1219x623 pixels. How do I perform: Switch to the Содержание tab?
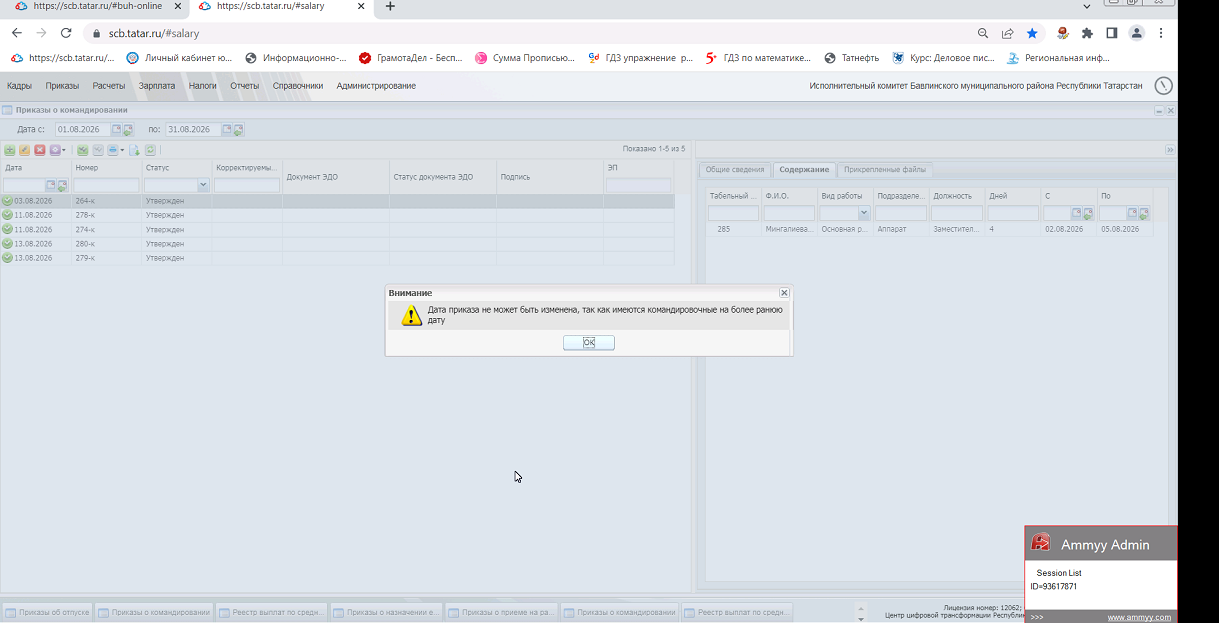click(804, 170)
